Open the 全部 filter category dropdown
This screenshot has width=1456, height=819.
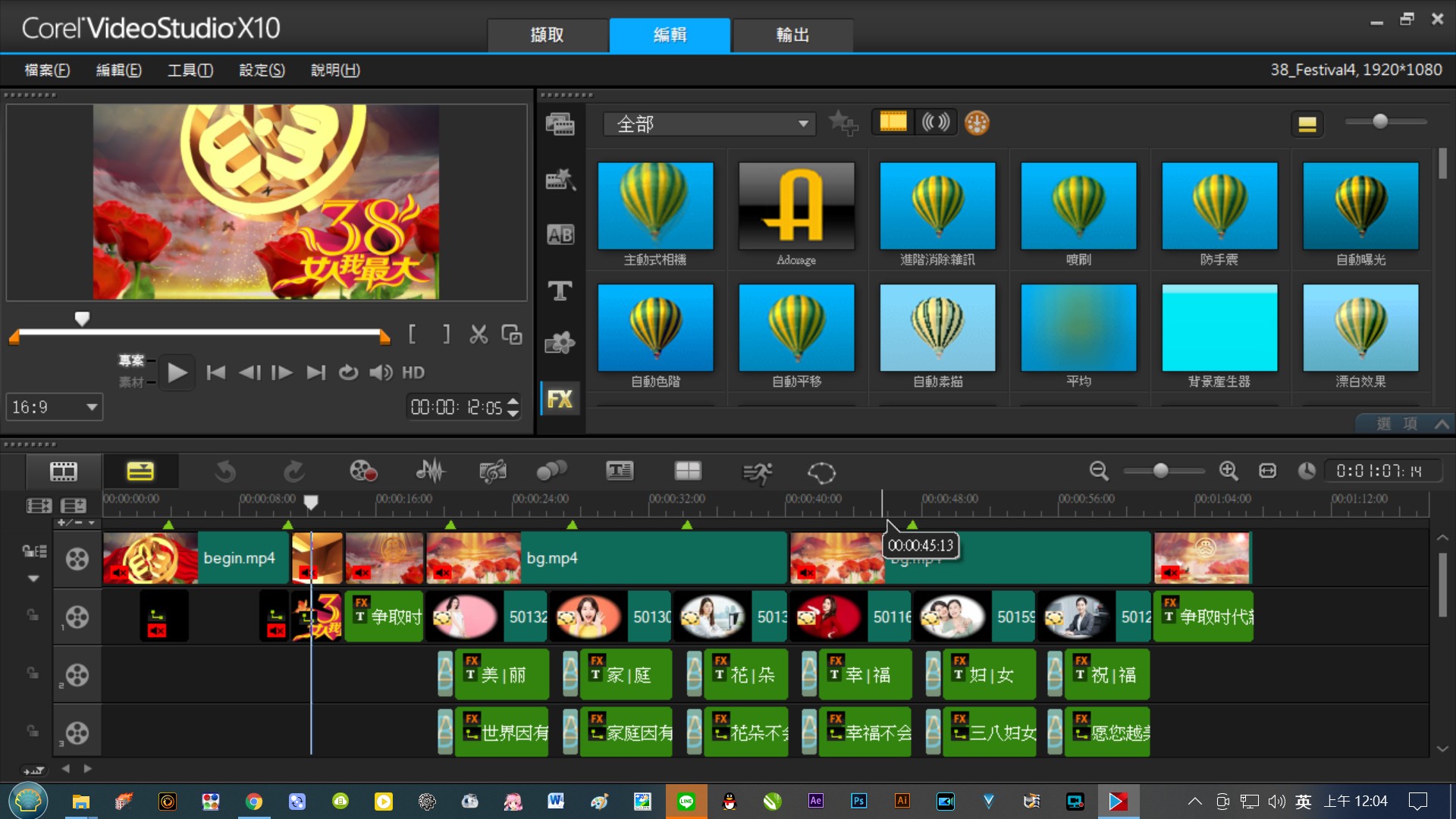709,124
